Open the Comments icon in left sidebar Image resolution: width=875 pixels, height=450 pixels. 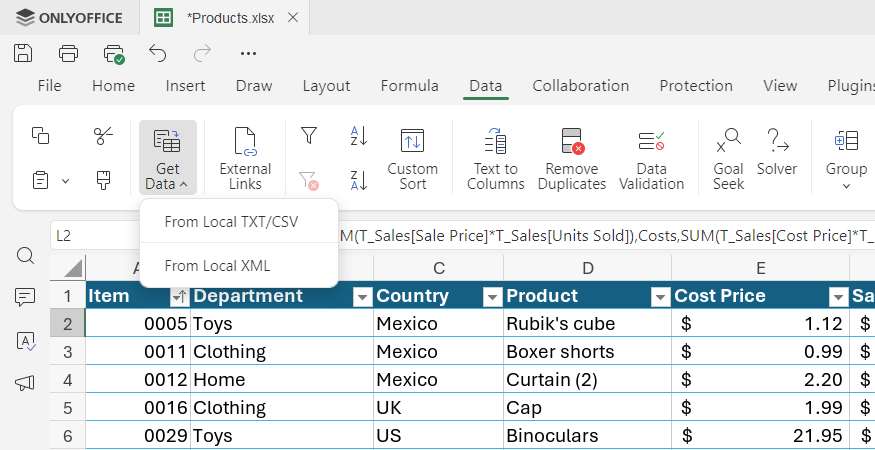click(26, 298)
